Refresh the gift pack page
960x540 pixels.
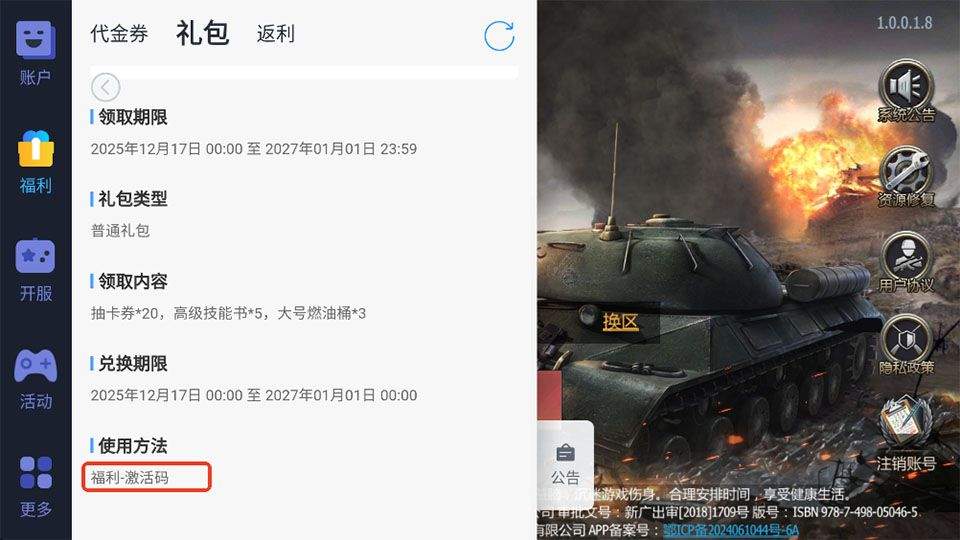(x=499, y=36)
